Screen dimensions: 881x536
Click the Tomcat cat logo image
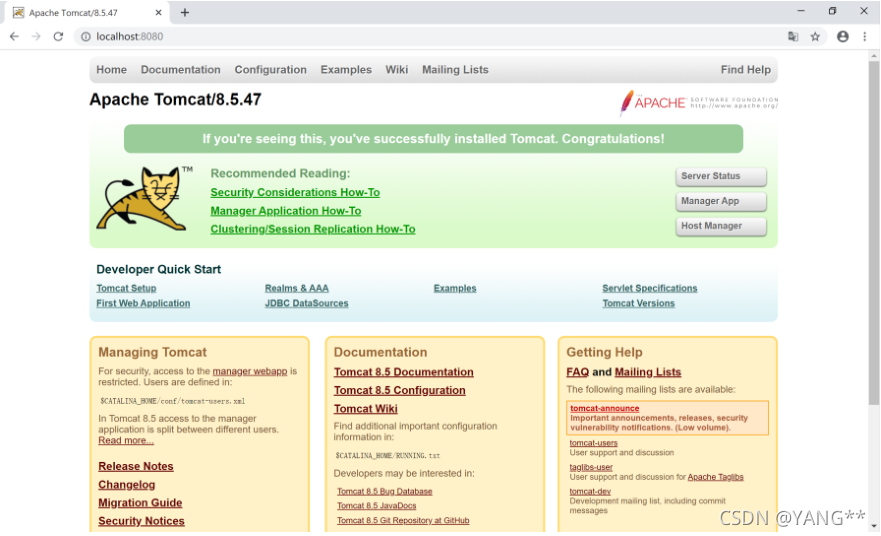click(x=144, y=198)
